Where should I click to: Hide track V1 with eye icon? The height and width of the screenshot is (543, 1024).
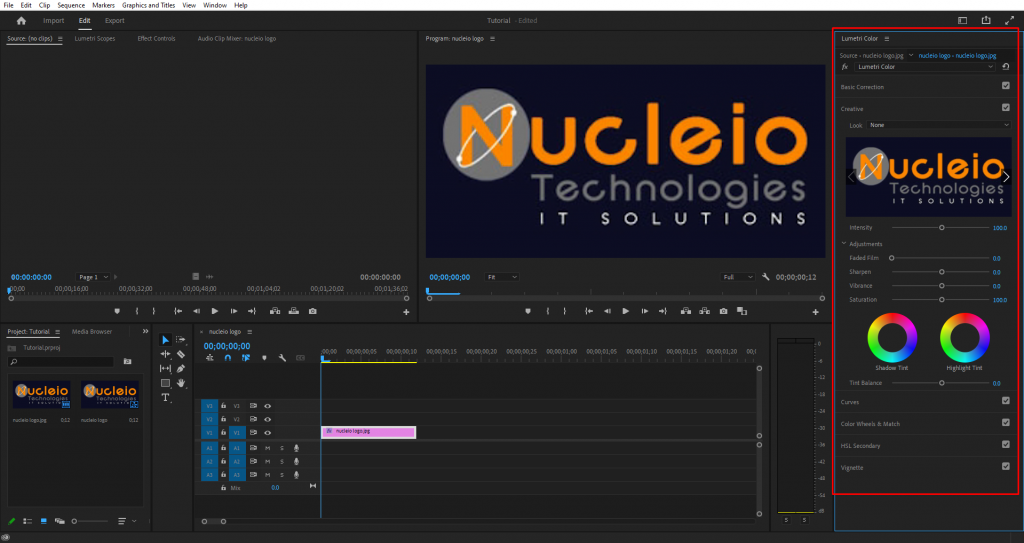pyautogui.click(x=267, y=433)
